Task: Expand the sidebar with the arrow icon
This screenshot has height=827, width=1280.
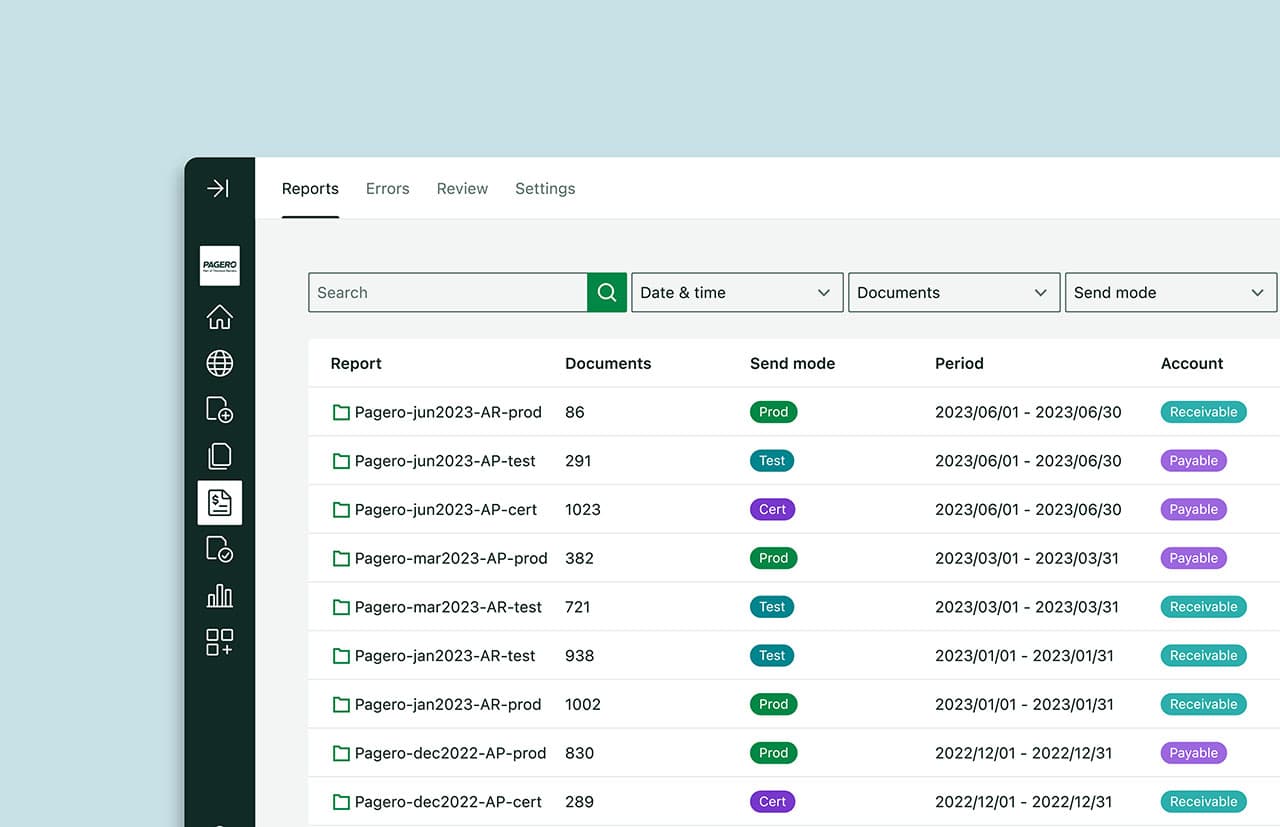Action: pos(218,188)
